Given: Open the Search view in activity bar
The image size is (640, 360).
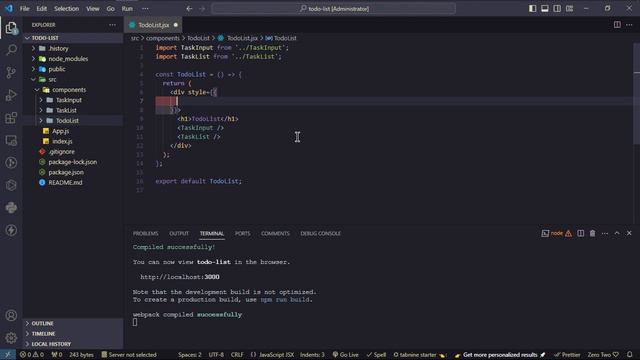Looking at the screenshot, I should coord(11,50).
